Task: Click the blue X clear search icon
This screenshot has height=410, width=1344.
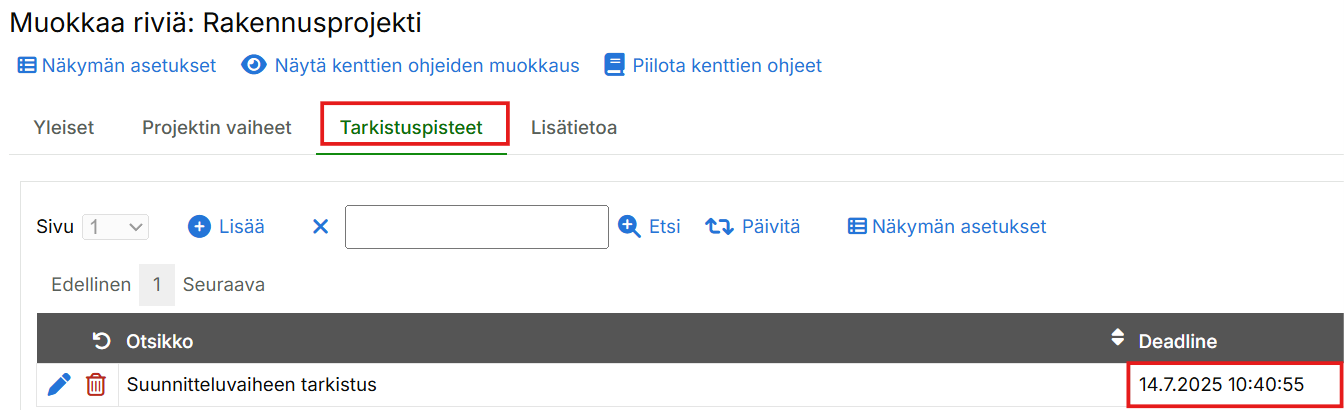Action: pos(320,227)
